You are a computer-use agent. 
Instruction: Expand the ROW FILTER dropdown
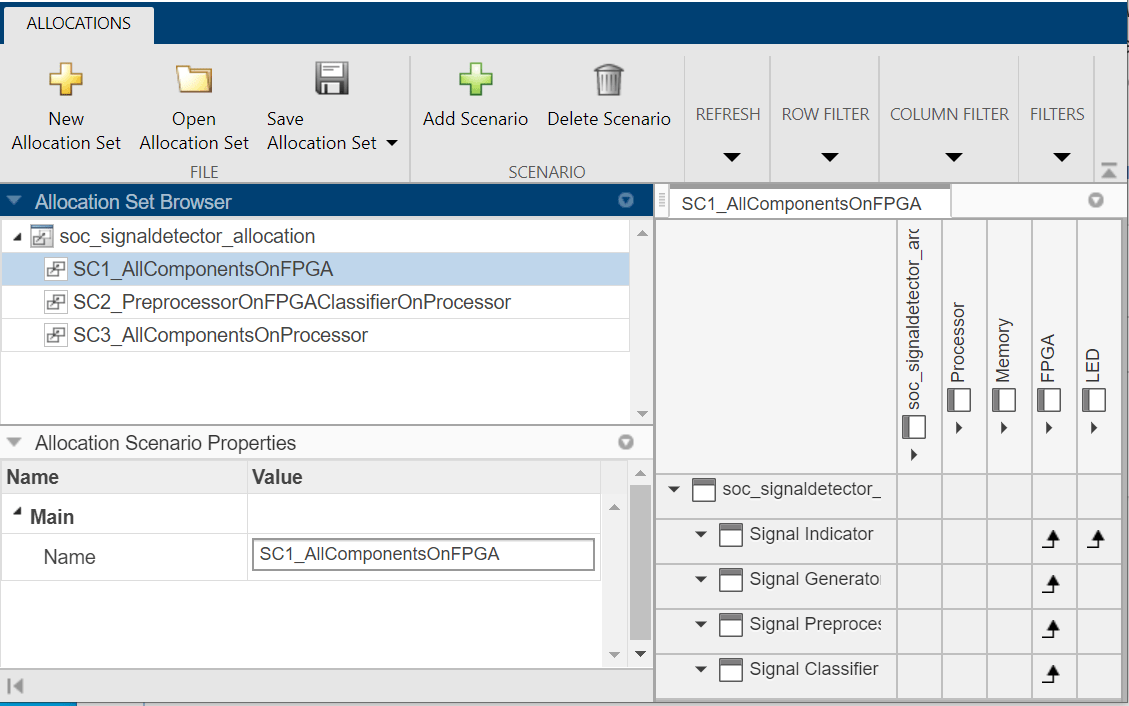click(x=826, y=157)
